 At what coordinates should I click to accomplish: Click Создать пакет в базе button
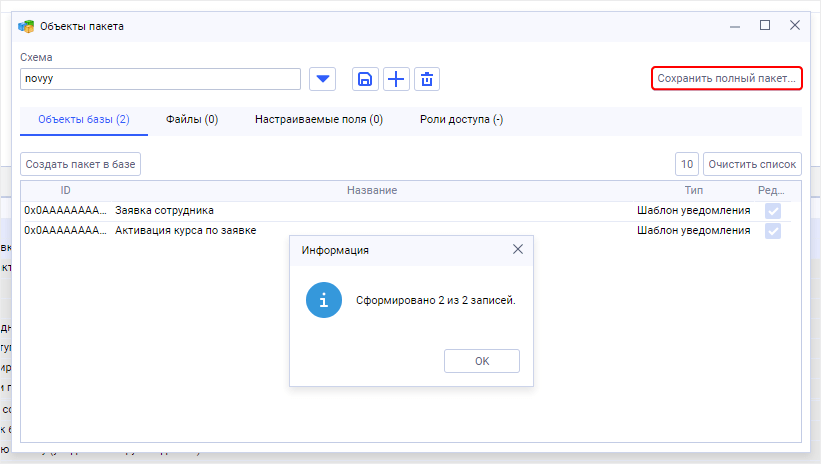pyautogui.click(x=81, y=164)
